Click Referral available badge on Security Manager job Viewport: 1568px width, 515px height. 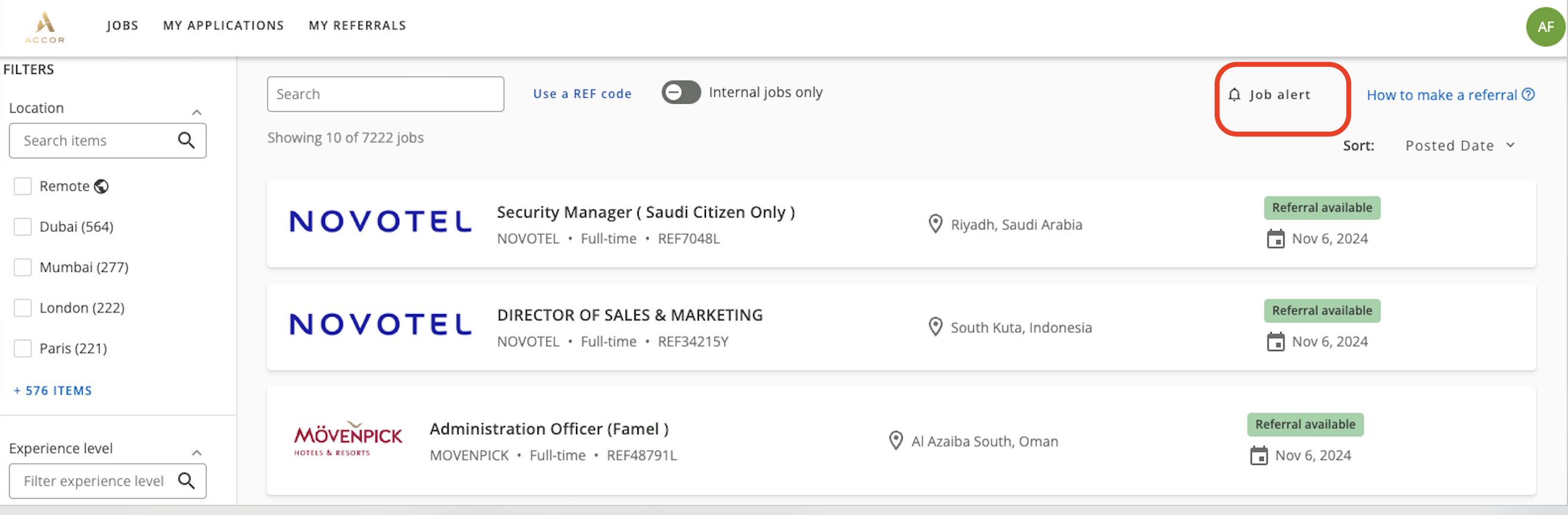pos(1321,207)
